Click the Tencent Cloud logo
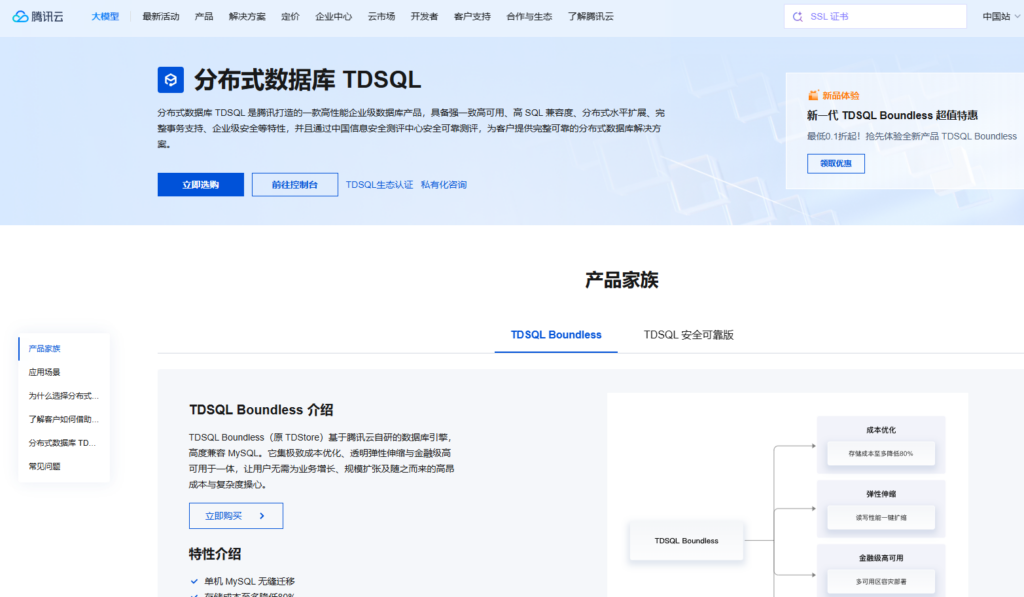The height and width of the screenshot is (597, 1024). tap(38, 16)
